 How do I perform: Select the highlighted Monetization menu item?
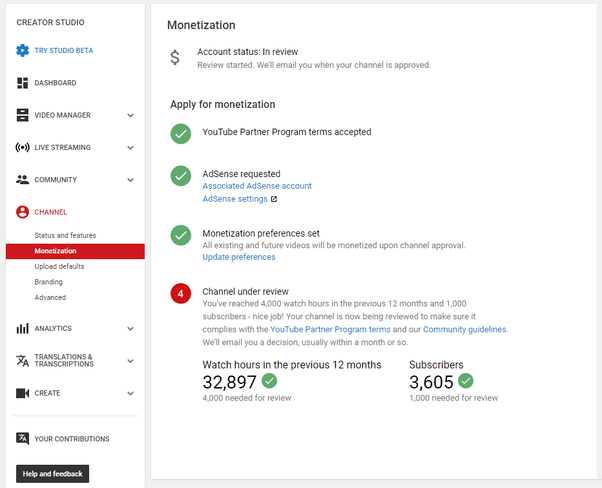(75, 251)
